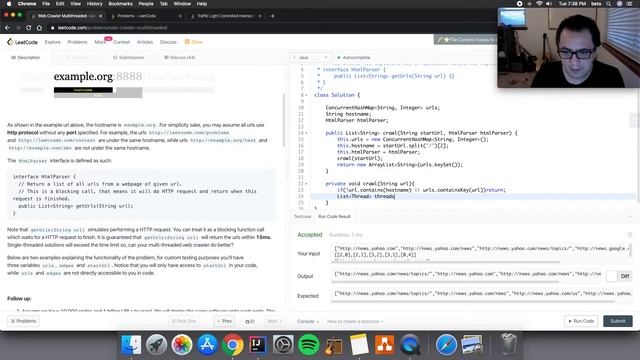Reload the LeetCode page
This screenshot has width=640, height=360.
[x=29, y=28]
